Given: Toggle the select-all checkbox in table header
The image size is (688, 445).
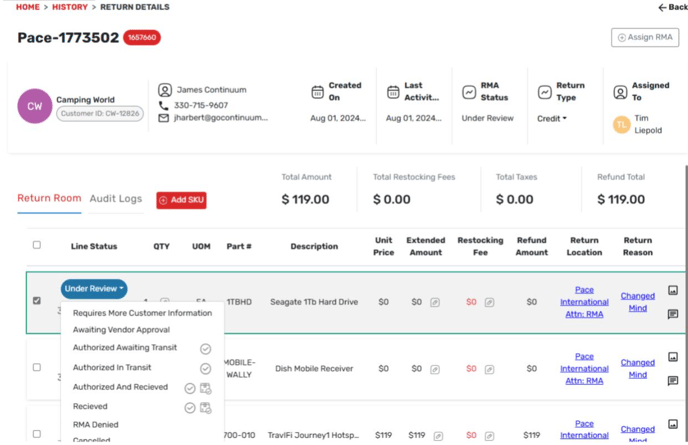Looking at the screenshot, I should pyautogui.click(x=37, y=245).
